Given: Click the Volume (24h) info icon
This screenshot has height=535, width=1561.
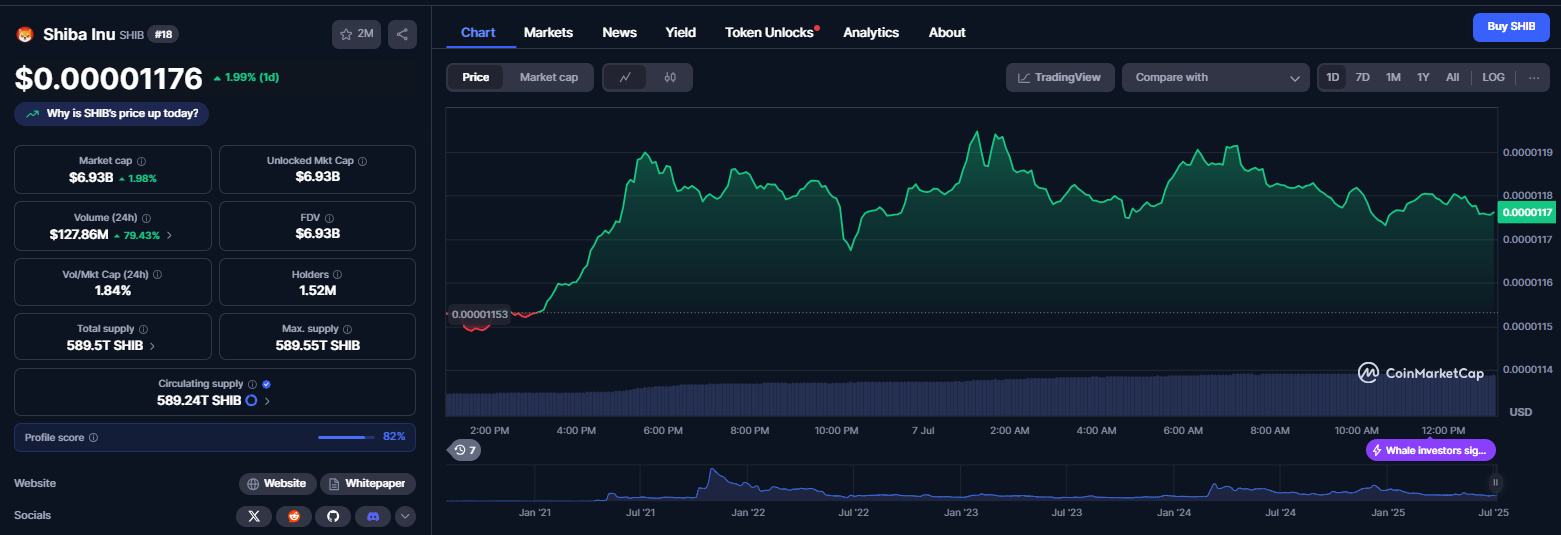Looking at the screenshot, I should (147, 217).
